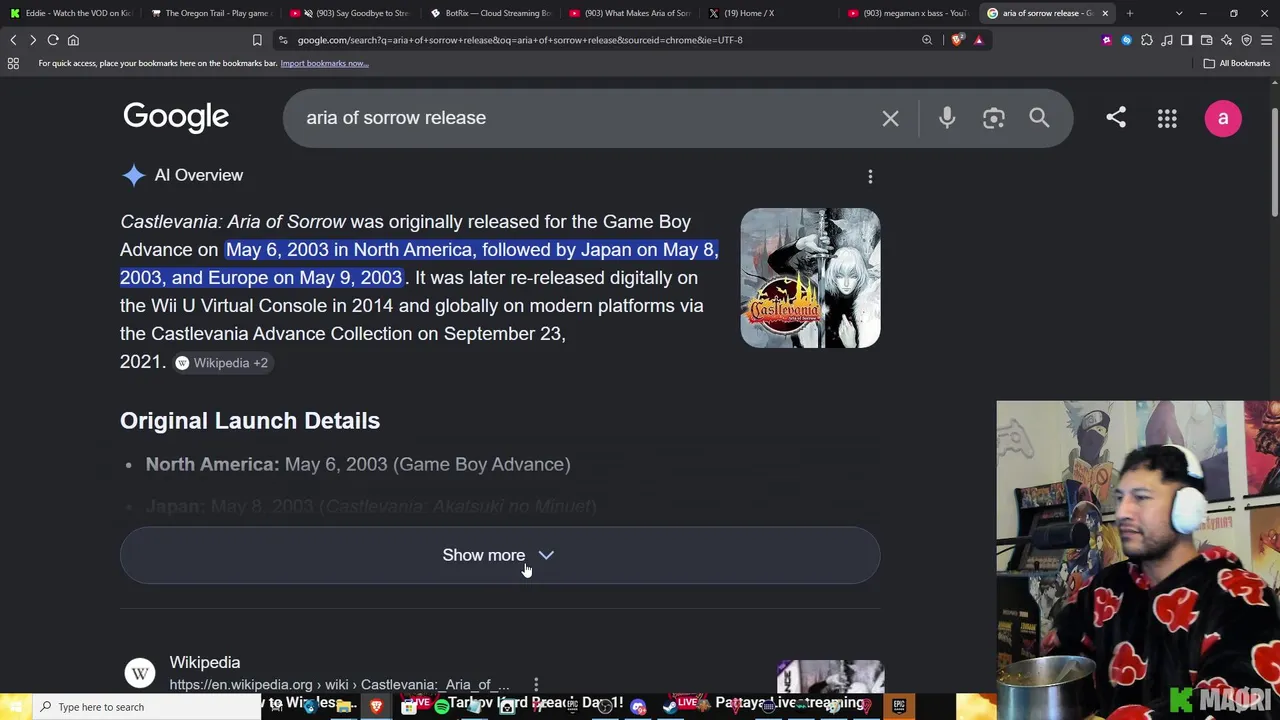The image size is (1280, 720).
Task: Open the Spotify taskbar icon
Action: point(441,707)
